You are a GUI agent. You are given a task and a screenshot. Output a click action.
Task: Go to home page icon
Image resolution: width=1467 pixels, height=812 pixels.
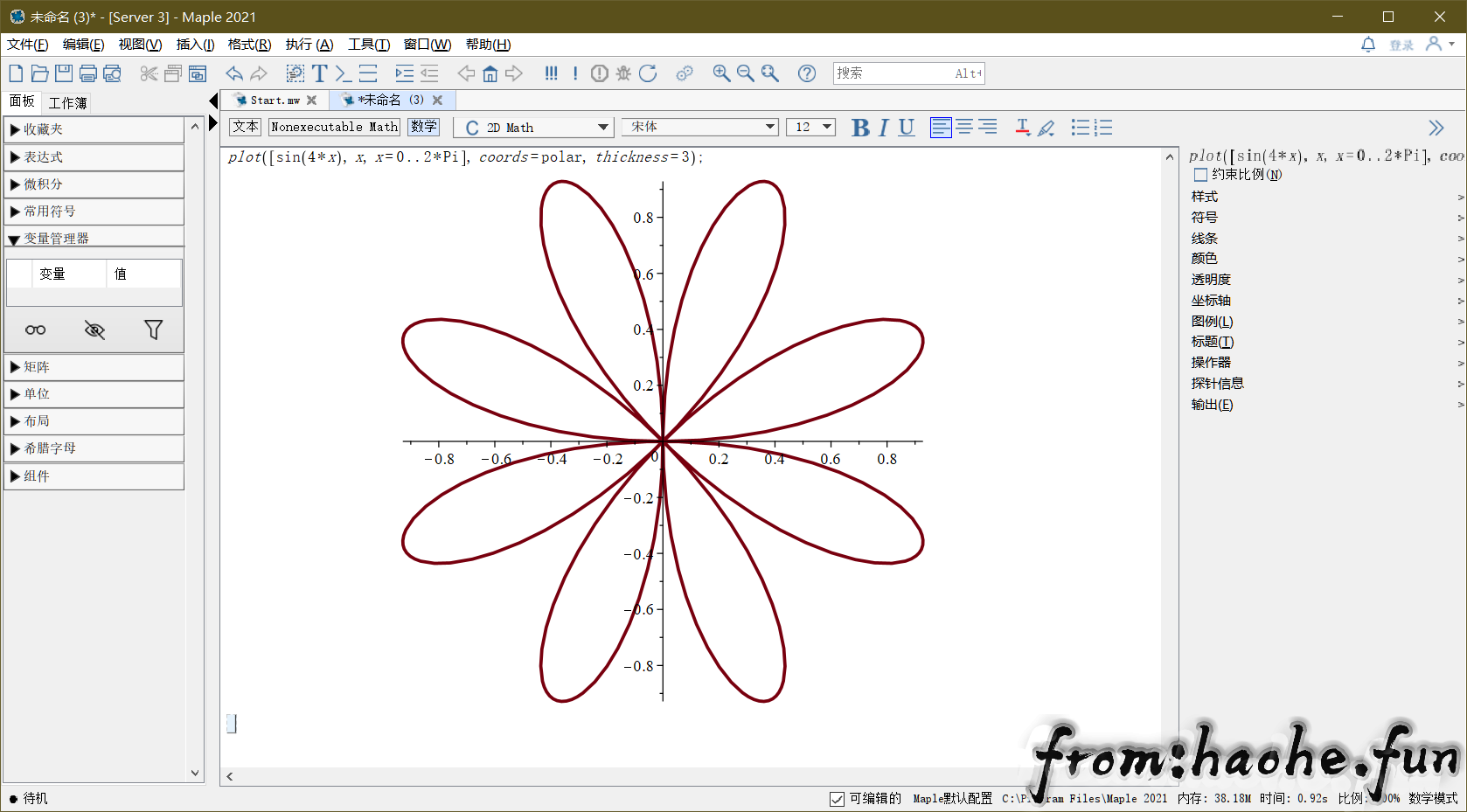pyautogui.click(x=490, y=73)
